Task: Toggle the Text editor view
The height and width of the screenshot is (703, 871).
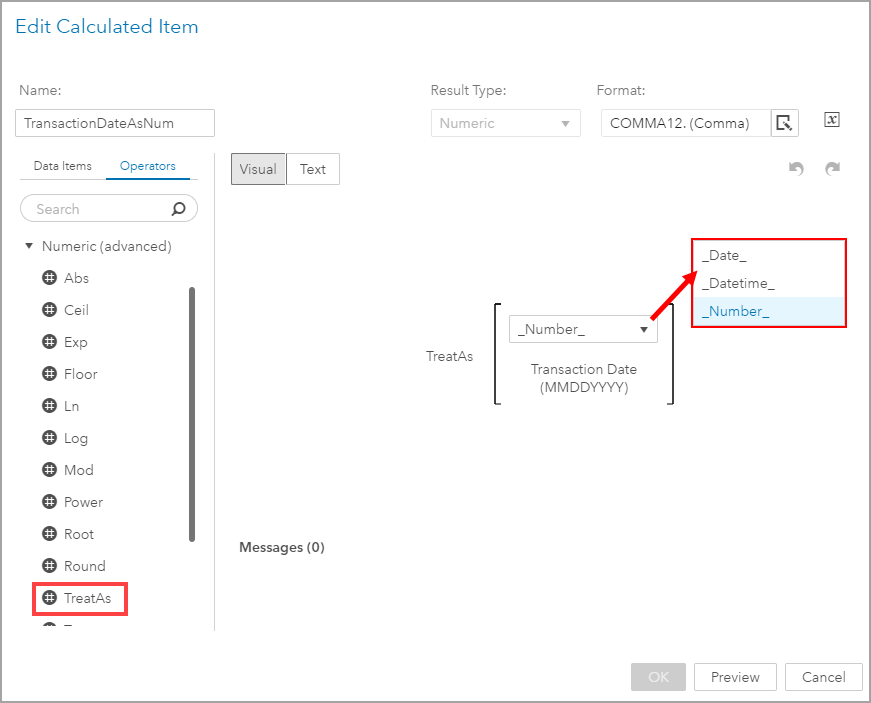Action: click(313, 169)
